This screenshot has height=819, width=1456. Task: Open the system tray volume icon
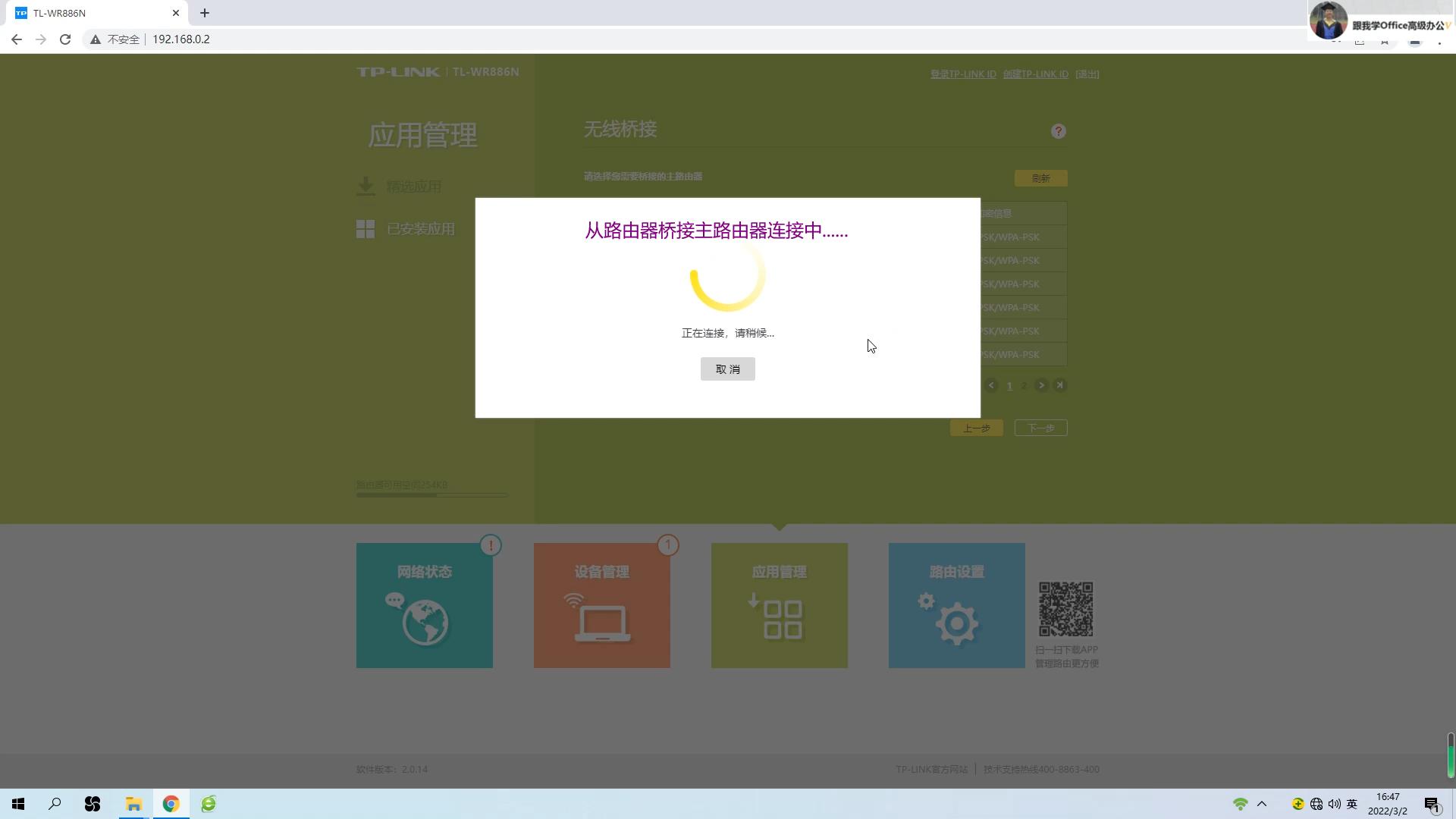click(1335, 803)
